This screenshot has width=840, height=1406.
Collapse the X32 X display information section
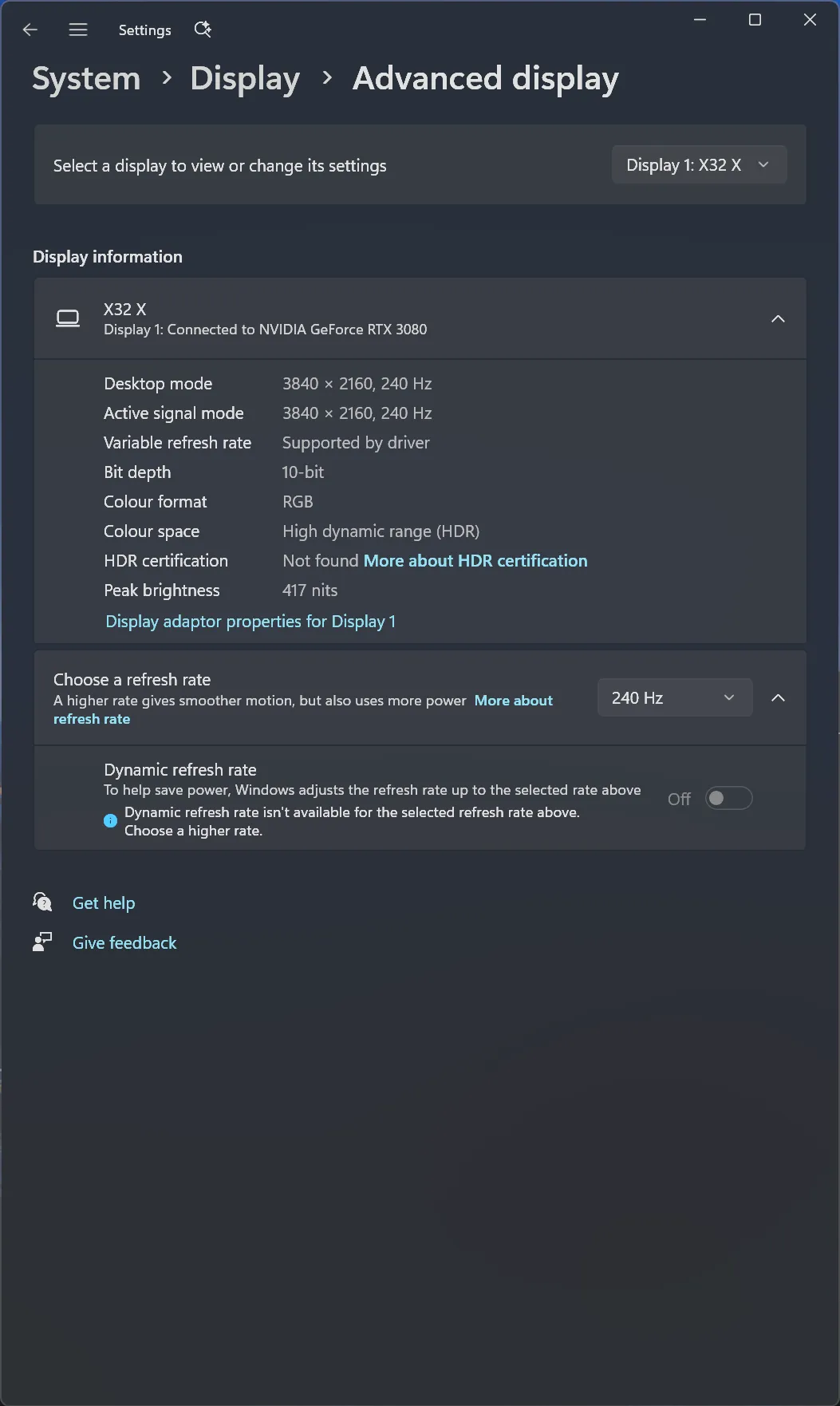pyautogui.click(x=778, y=319)
